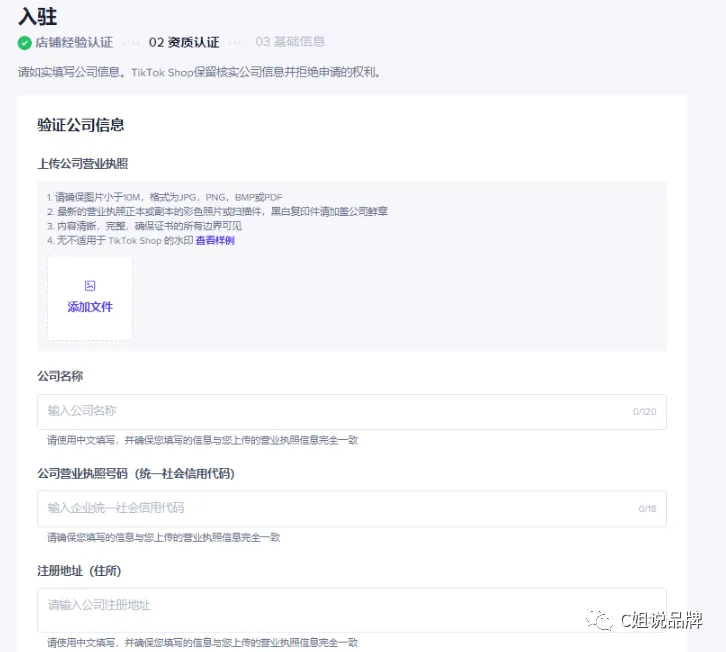726x652 pixels.
Task: Click the hint text below the credit code field
Action: click(163, 537)
